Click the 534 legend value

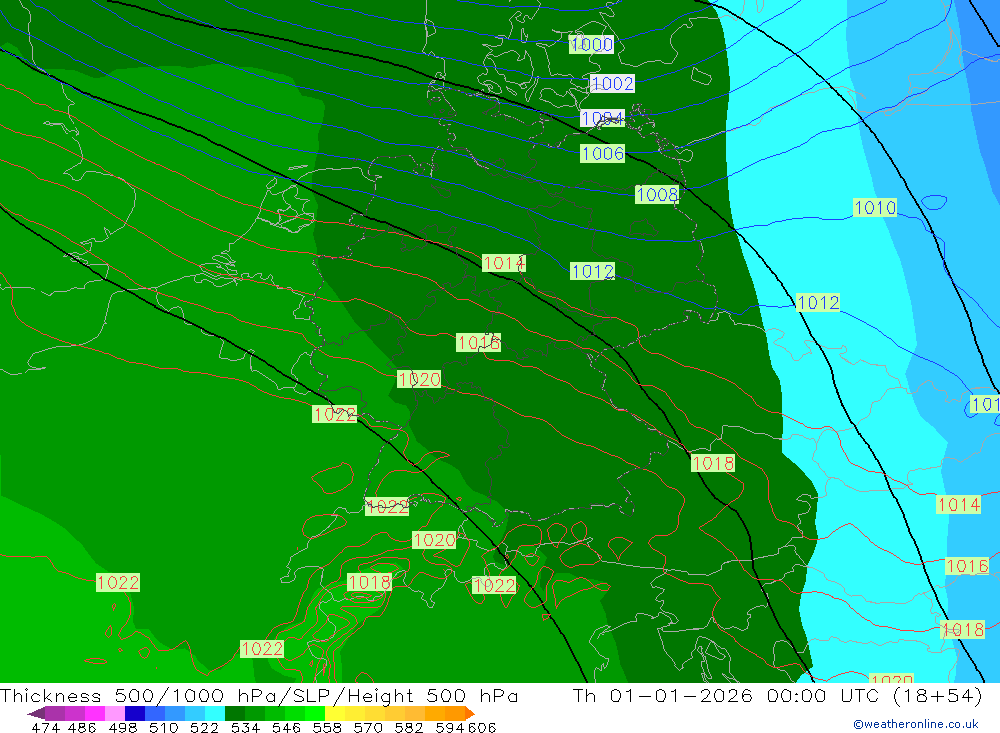[x=245, y=728]
